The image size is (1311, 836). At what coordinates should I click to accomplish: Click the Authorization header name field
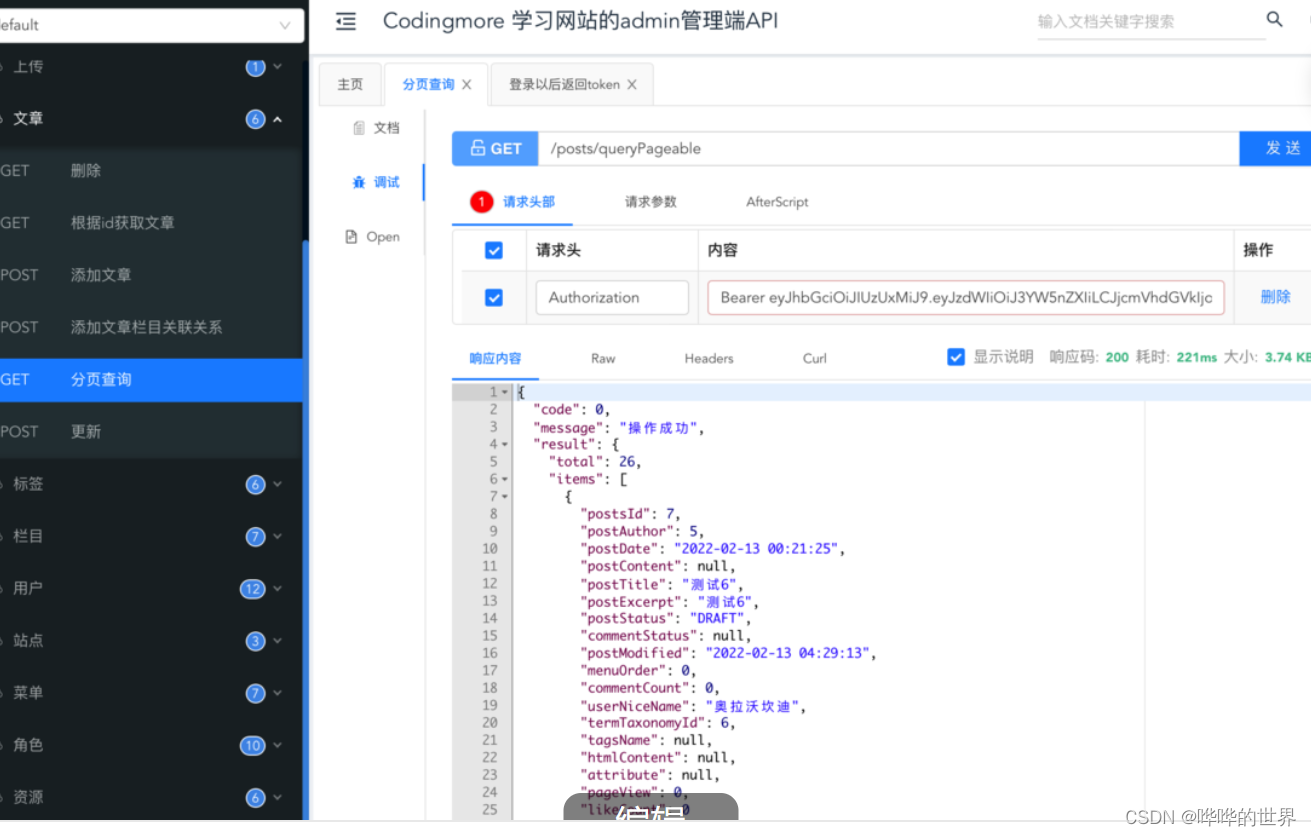click(612, 297)
